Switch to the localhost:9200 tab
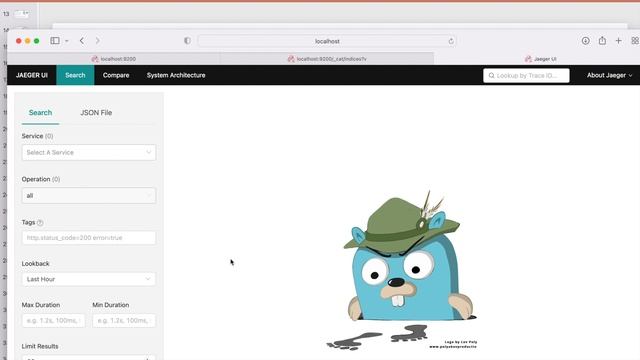Viewport: 640px width, 360px height. [113, 59]
